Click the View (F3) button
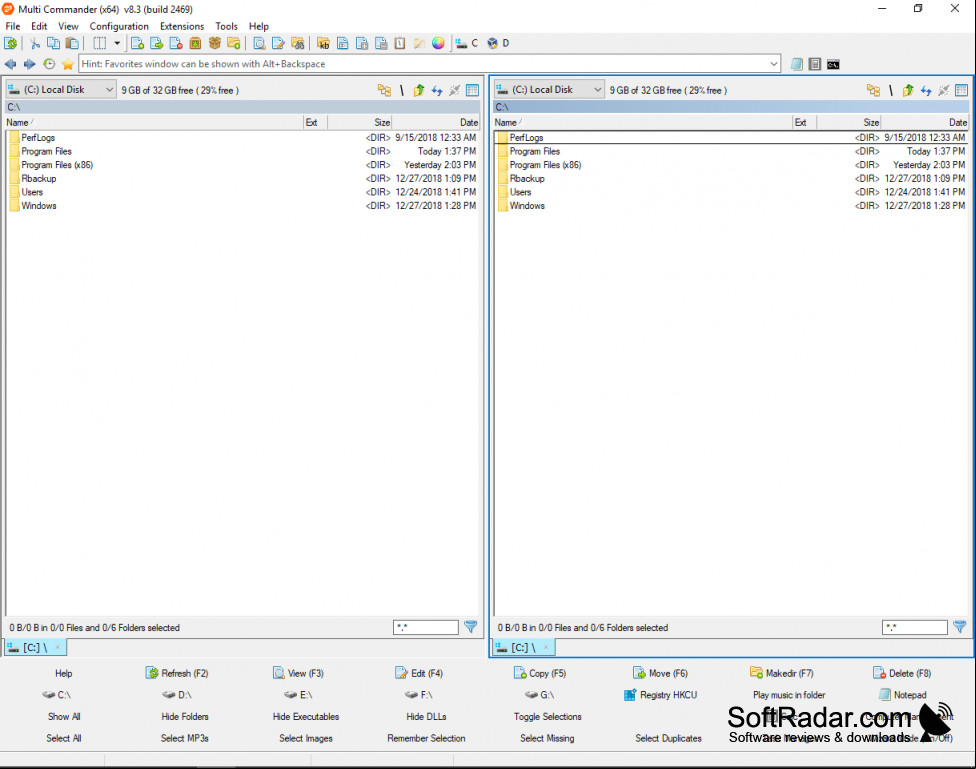The height and width of the screenshot is (769, 976). point(298,673)
